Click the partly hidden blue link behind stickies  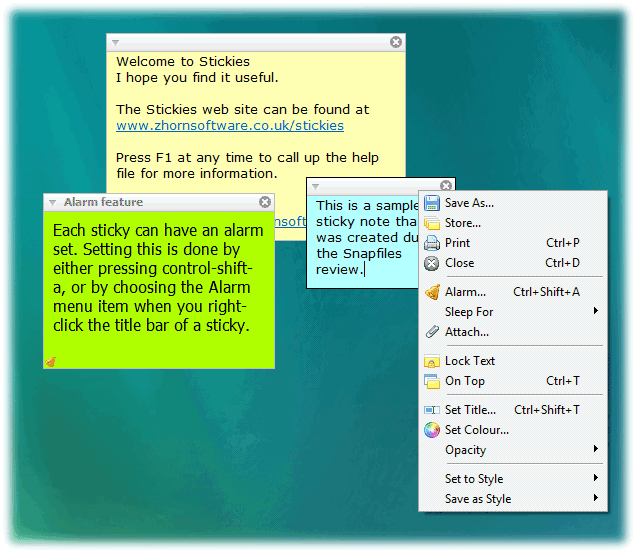point(290,222)
